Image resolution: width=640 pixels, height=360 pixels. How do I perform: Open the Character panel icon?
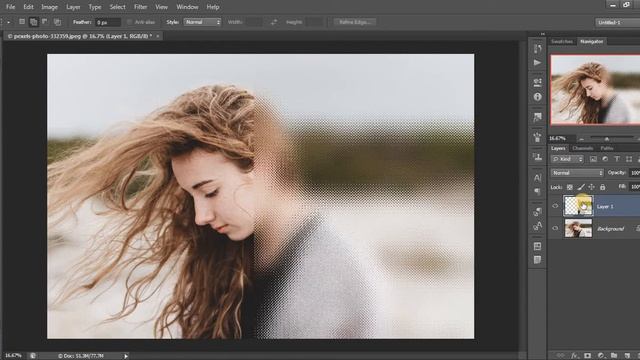click(x=537, y=178)
